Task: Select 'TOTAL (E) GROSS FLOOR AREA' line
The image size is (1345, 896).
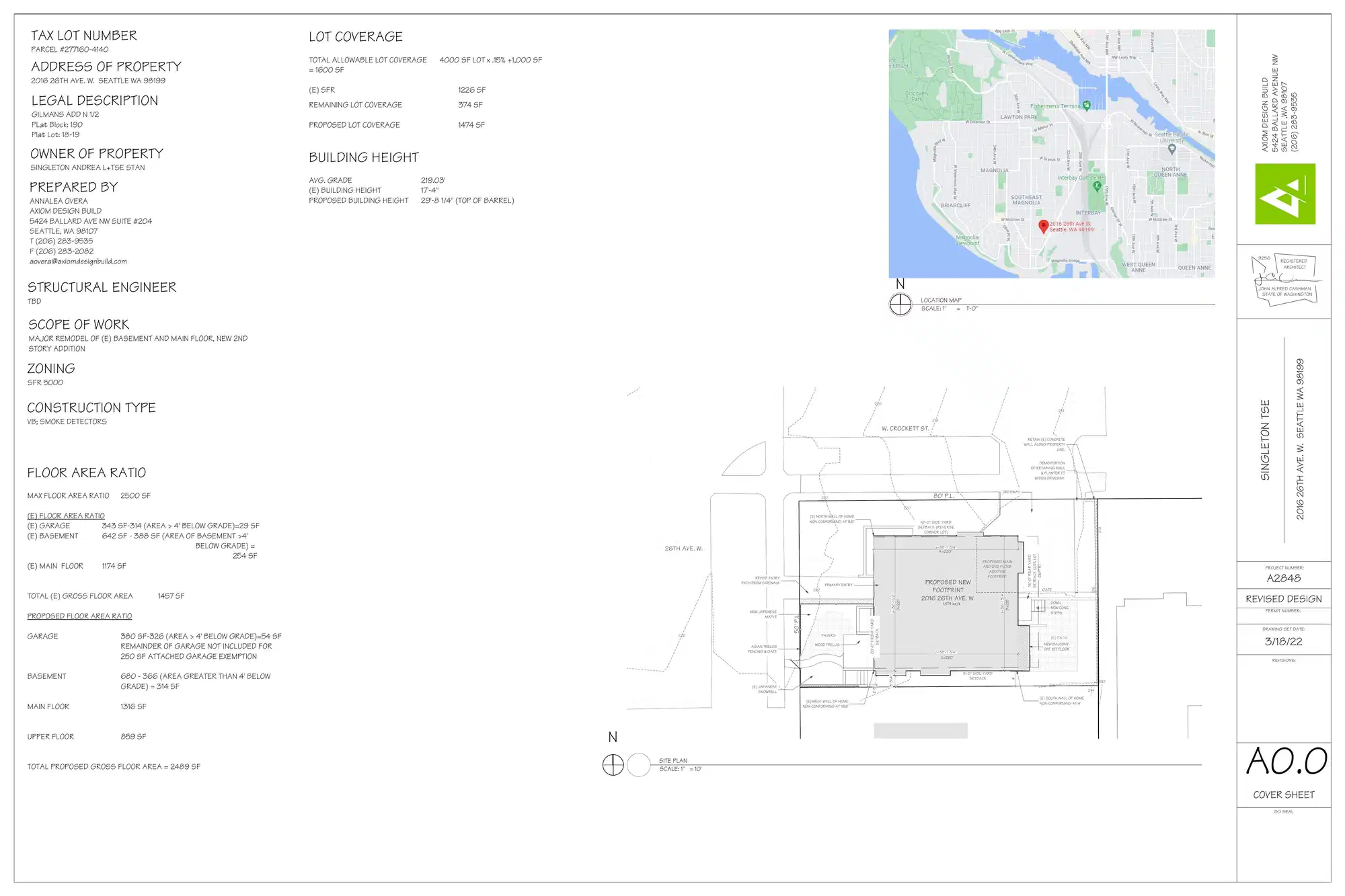Action: pyautogui.click(x=106, y=596)
